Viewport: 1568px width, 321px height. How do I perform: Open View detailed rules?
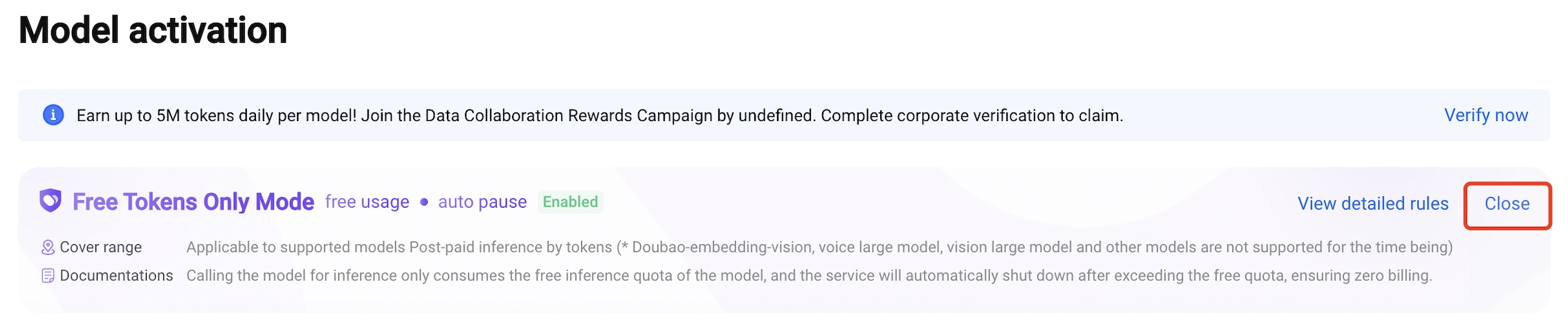pos(1373,203)
